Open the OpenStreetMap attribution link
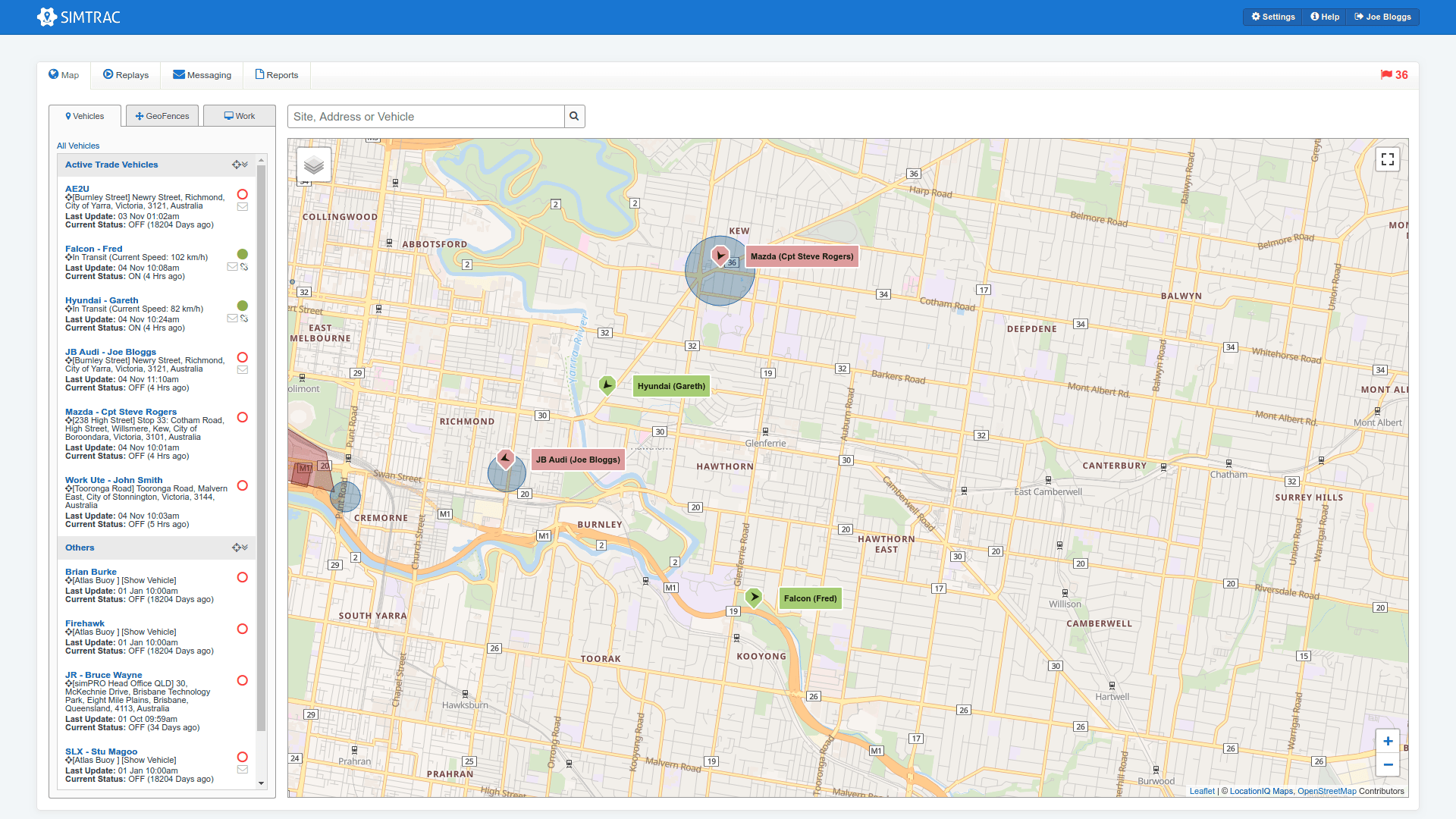The height and width of the screenshot is (819, 1456). click(1326, 791)
